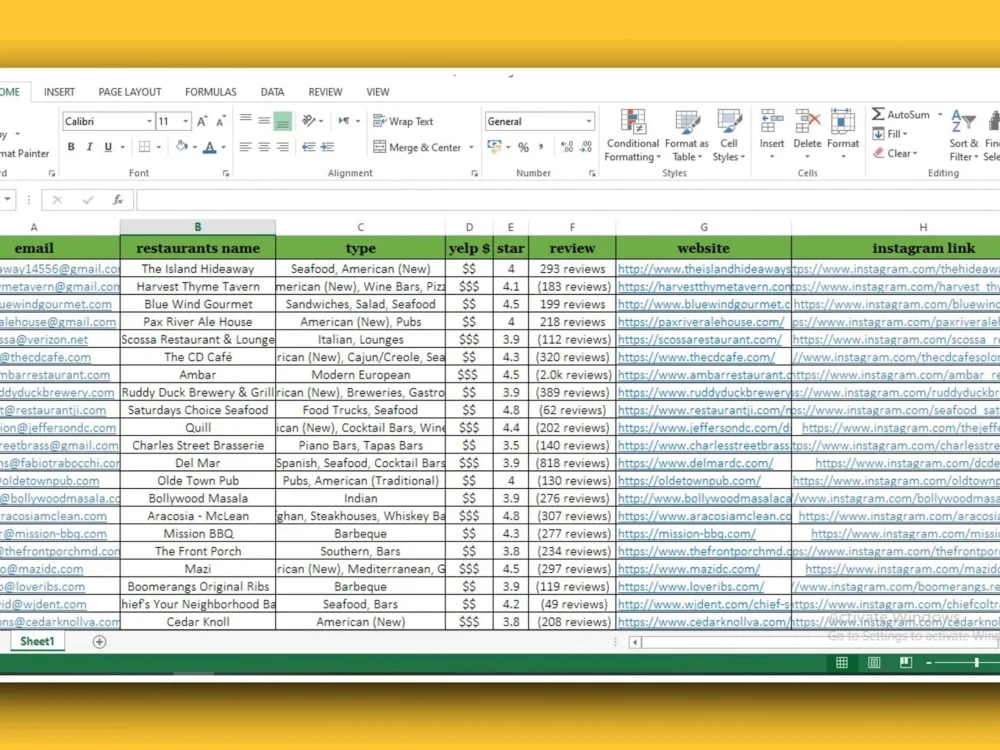Screen dimensions: 1000x750
Task: Open oldetownpub.com website link
Action: tap(689, 481)
